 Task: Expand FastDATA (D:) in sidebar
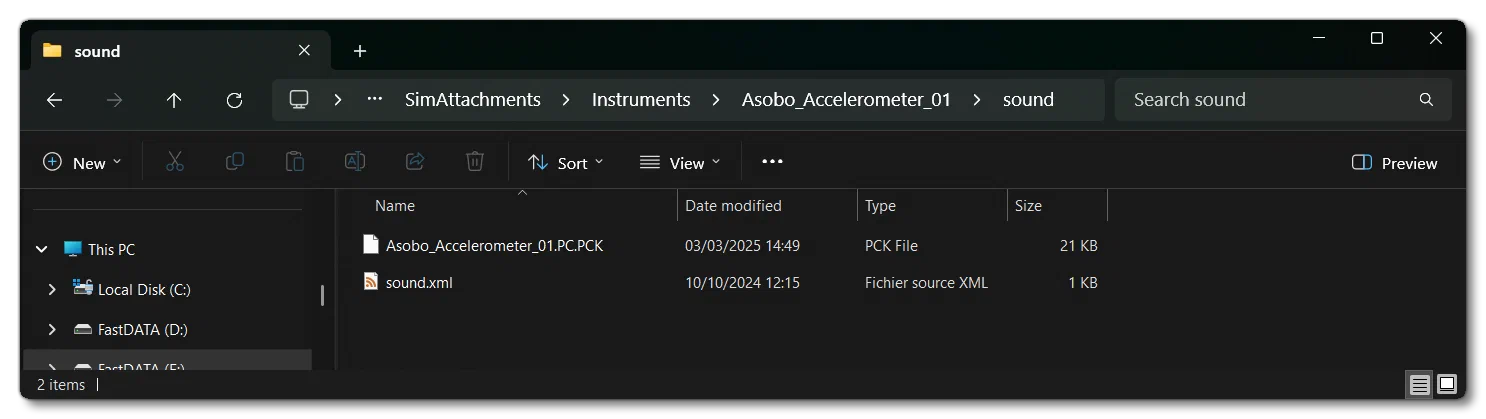pos(52,329)
